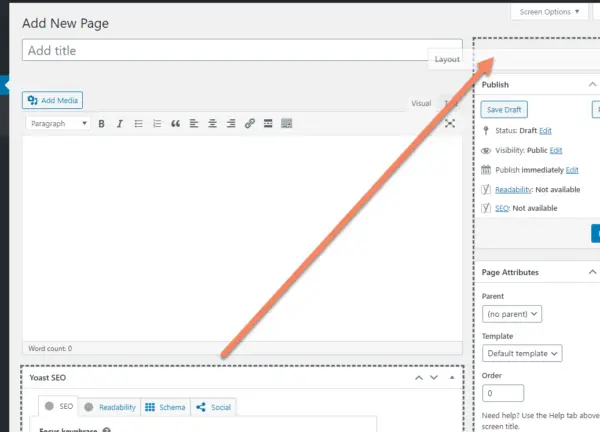Select the Yoast Schema tab

pos(165,407)
